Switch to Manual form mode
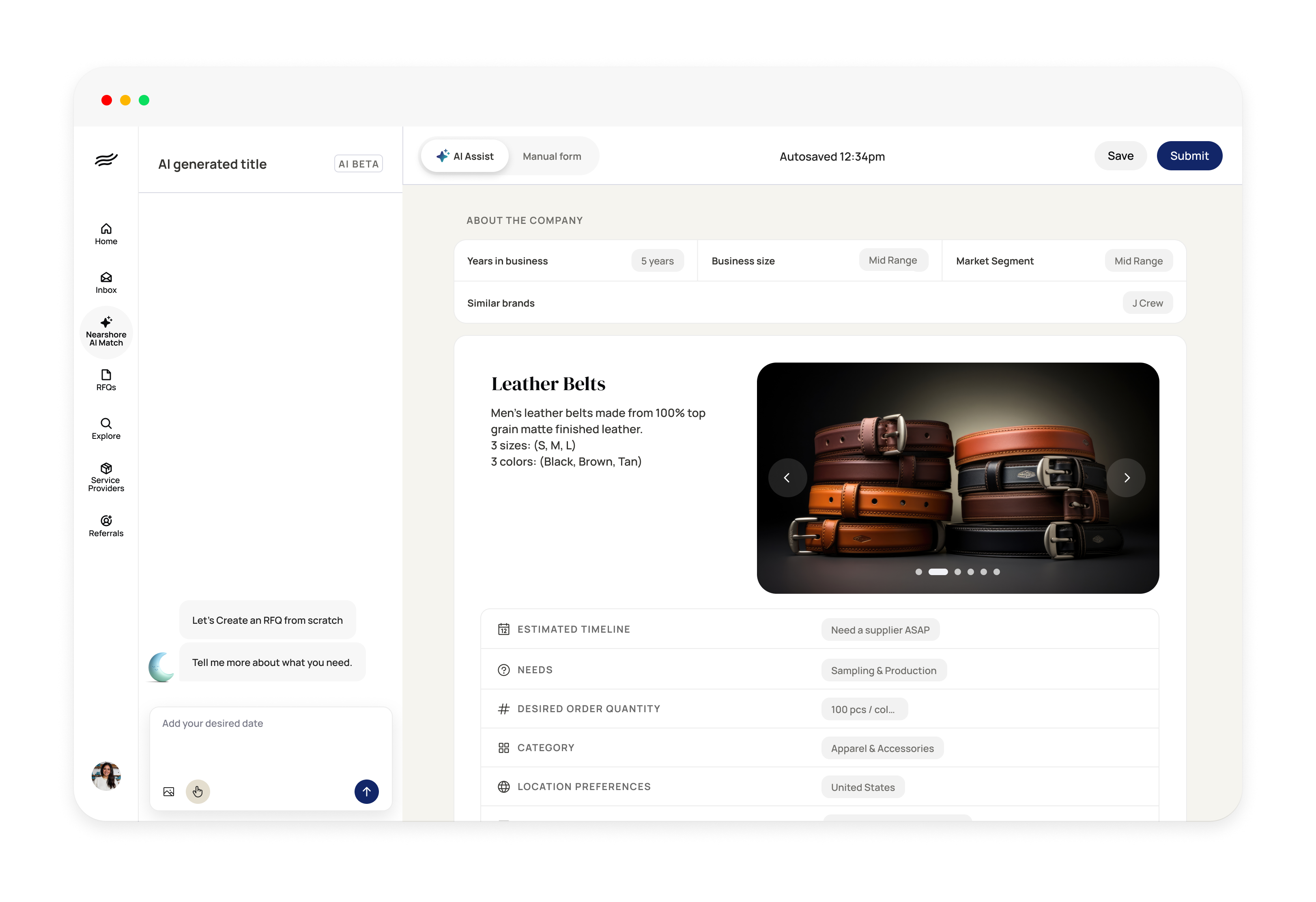Viewport: 1316px width, 902px height. 552,156
